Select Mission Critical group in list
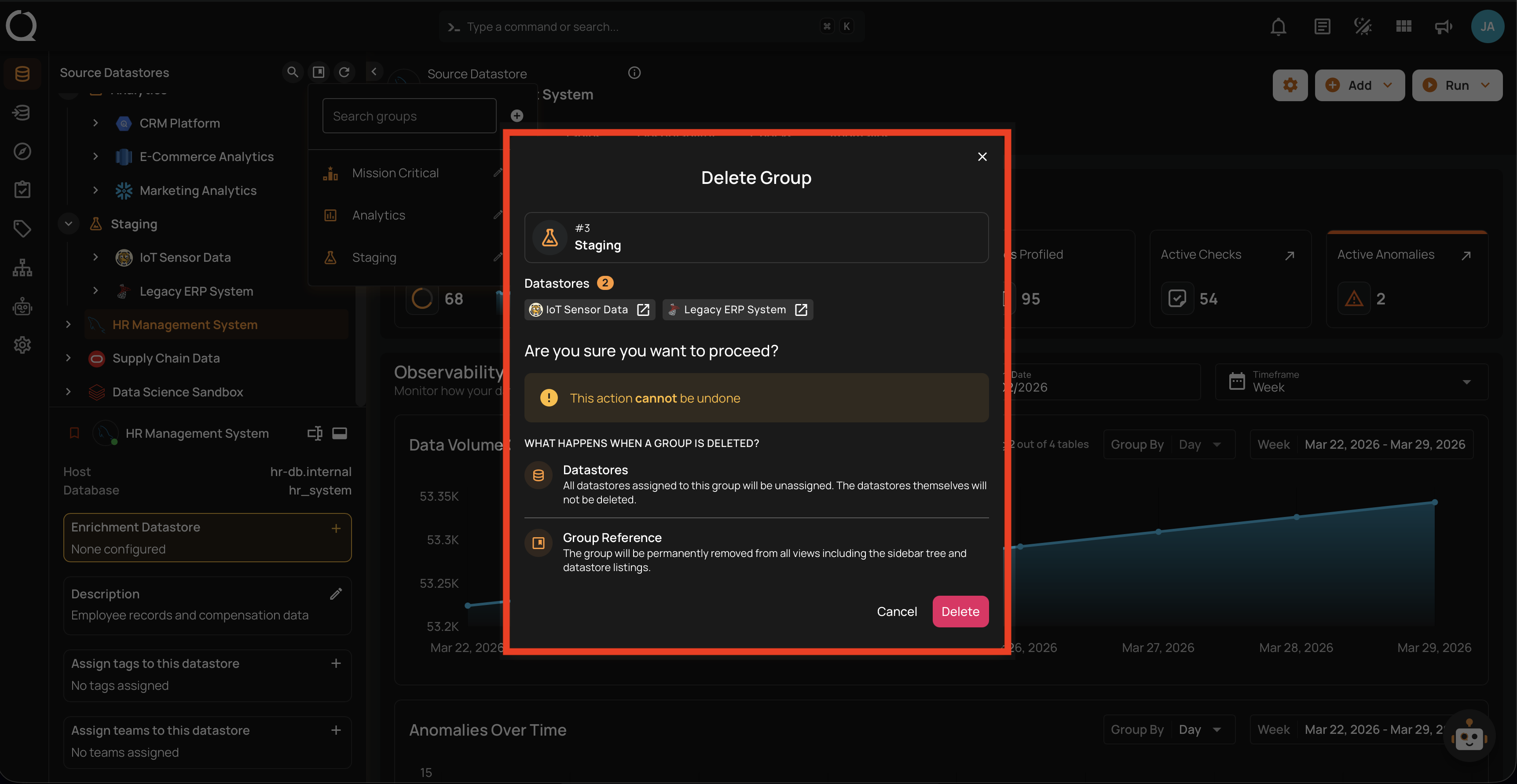The height and width of the screenshot is (784, 1517). coord(395,173)
